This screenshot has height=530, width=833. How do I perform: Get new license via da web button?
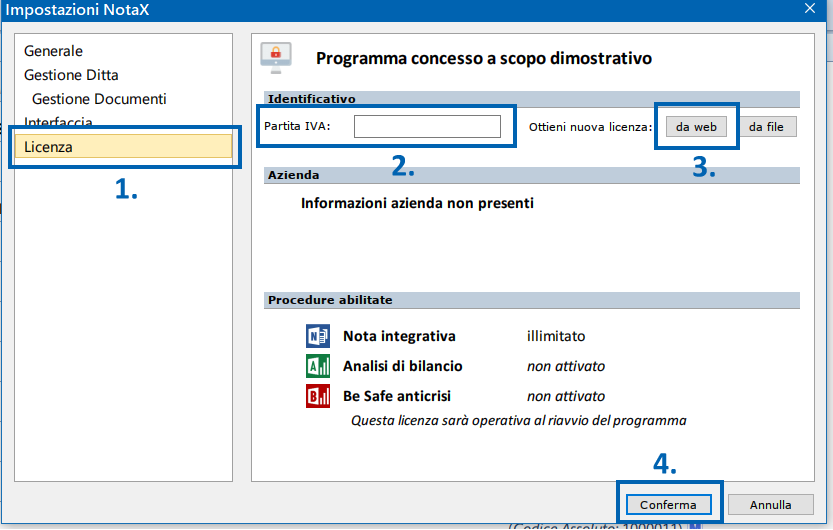[x=696, y=127]
